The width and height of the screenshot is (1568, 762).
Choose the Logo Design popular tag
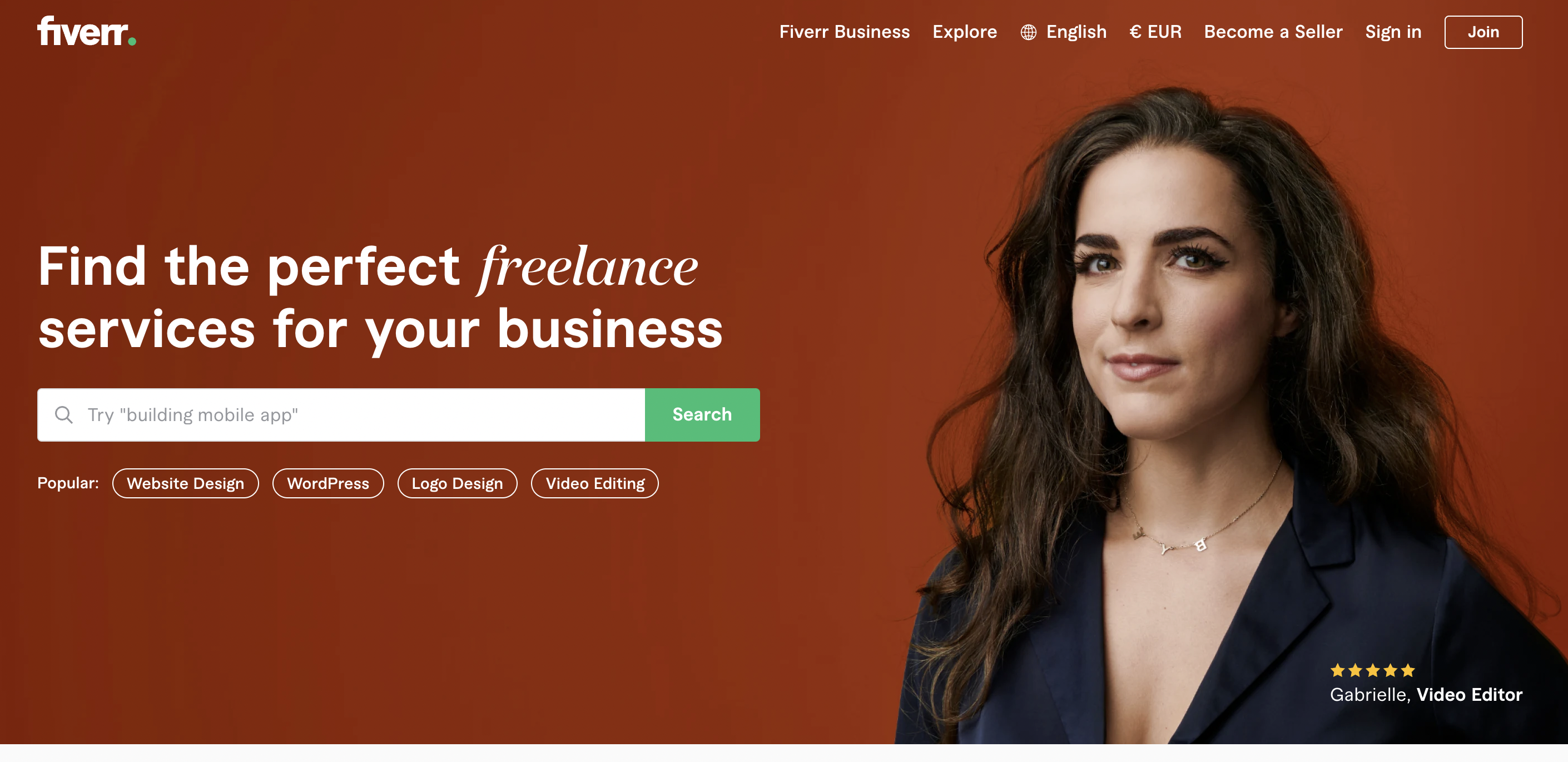point(457,483)
